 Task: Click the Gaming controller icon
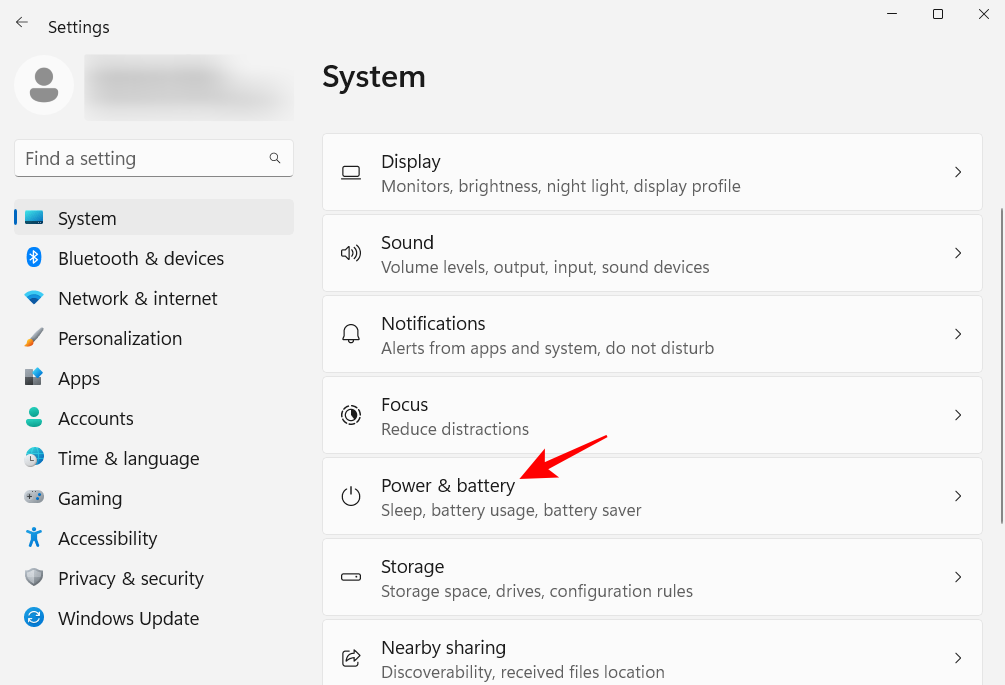34,498
